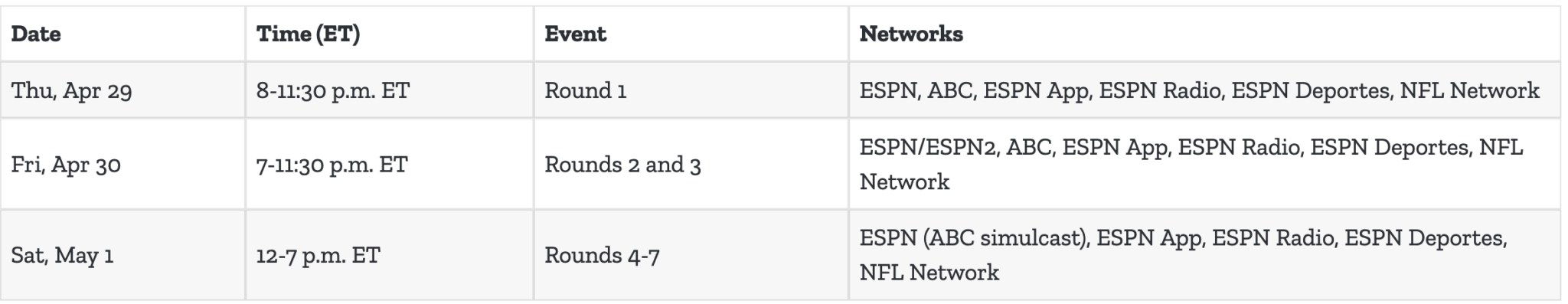Click the ESPN/ESPN2 networks cell for Friday

(1204, 164)
